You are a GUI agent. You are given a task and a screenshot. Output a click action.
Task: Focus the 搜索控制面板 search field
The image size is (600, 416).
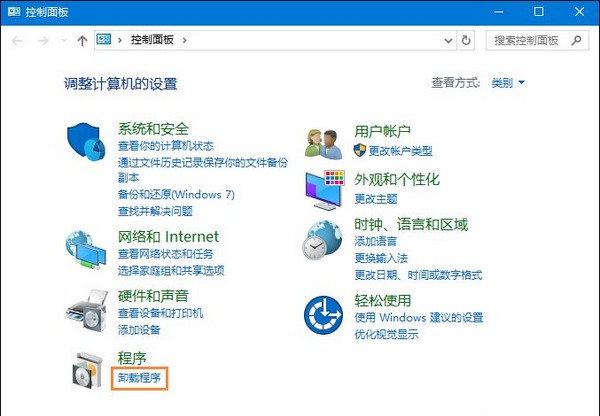537,40
